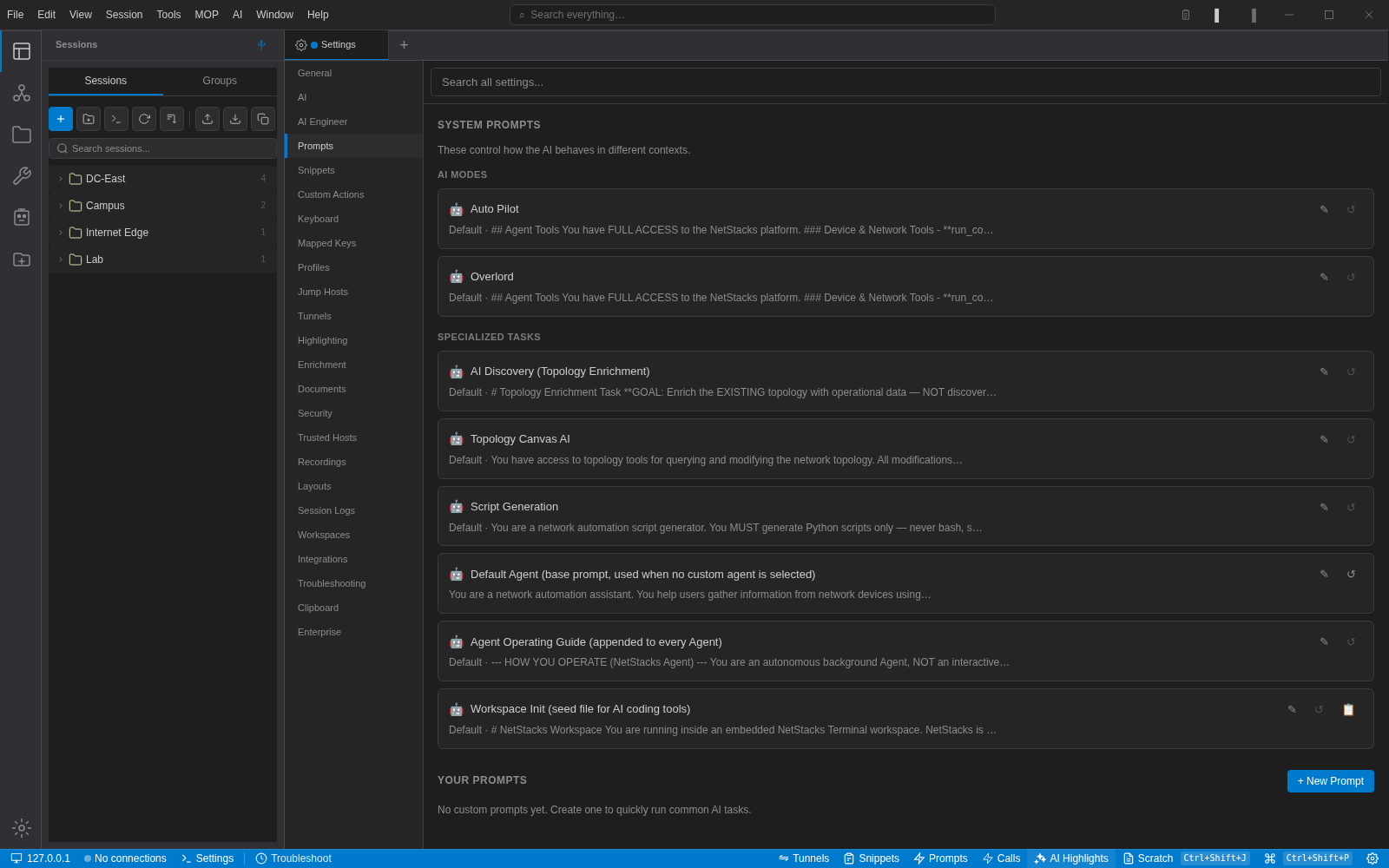
Task: Open Snippets settings category
Action: pos(354,170)
